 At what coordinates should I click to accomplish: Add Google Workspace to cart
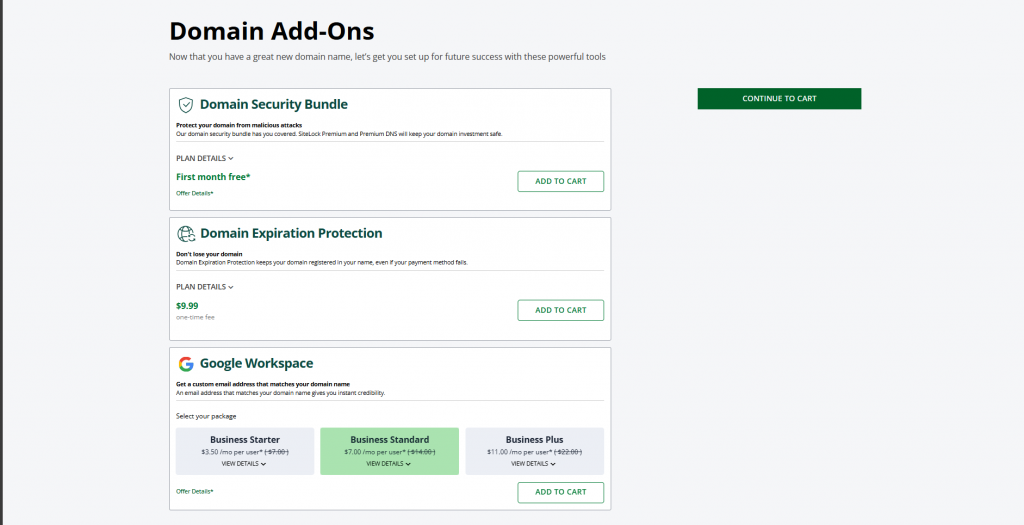tap(560, 492)
